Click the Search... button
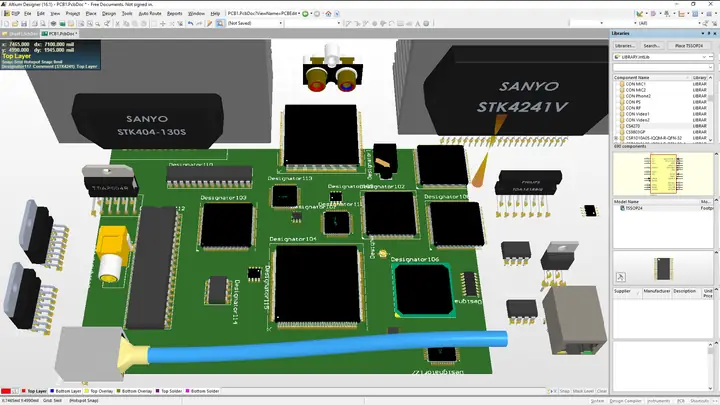720x405 pixels. (x=651, y=46)
